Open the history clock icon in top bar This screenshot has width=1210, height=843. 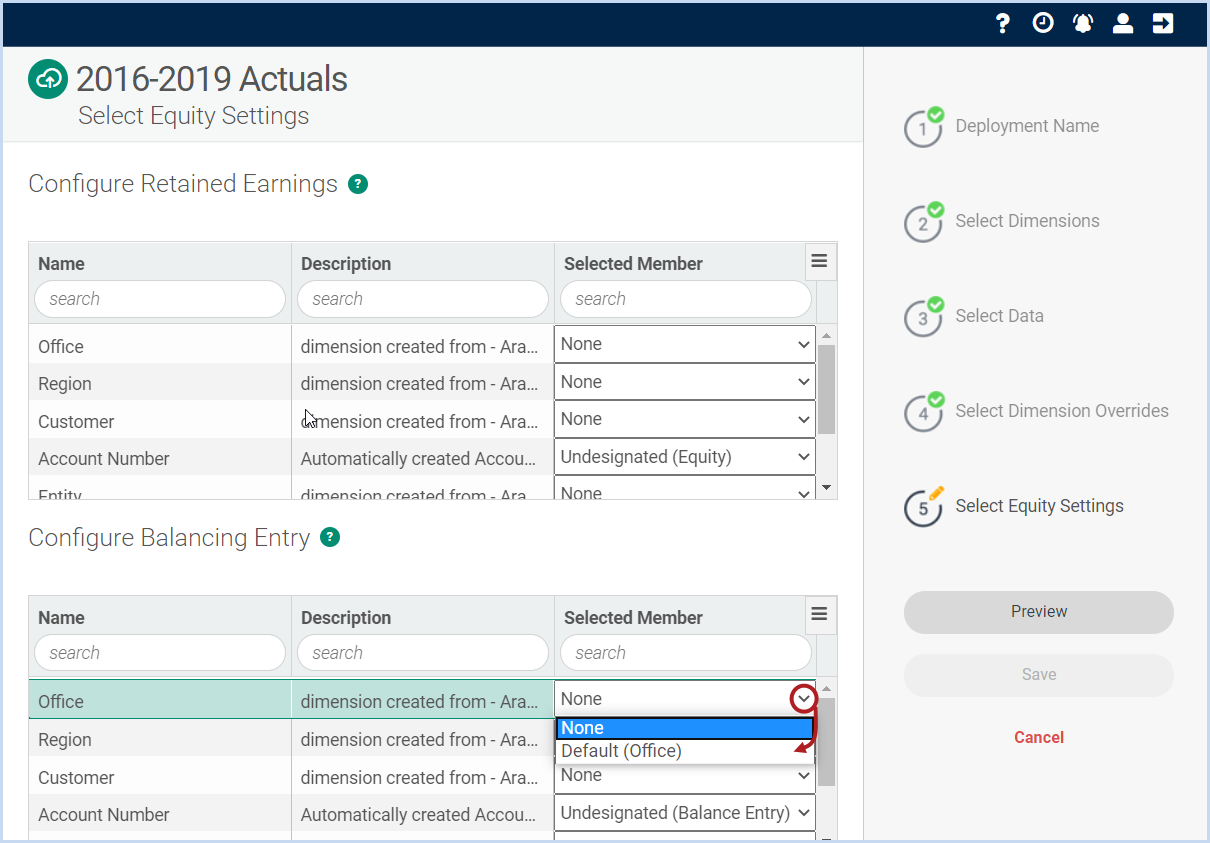[x=1043, y=23]
